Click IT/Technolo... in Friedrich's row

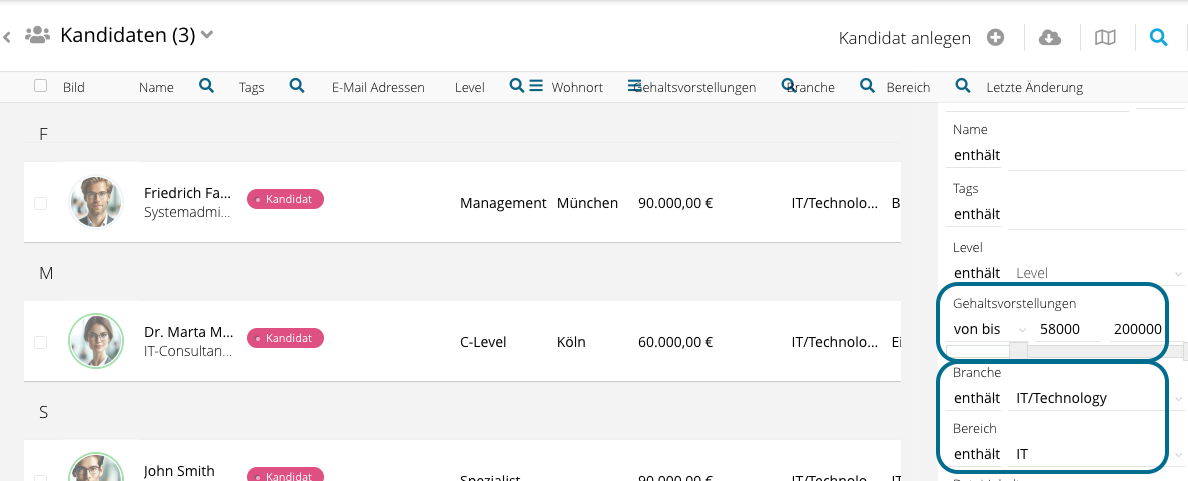pyautogui.click(x=835, y=203)
